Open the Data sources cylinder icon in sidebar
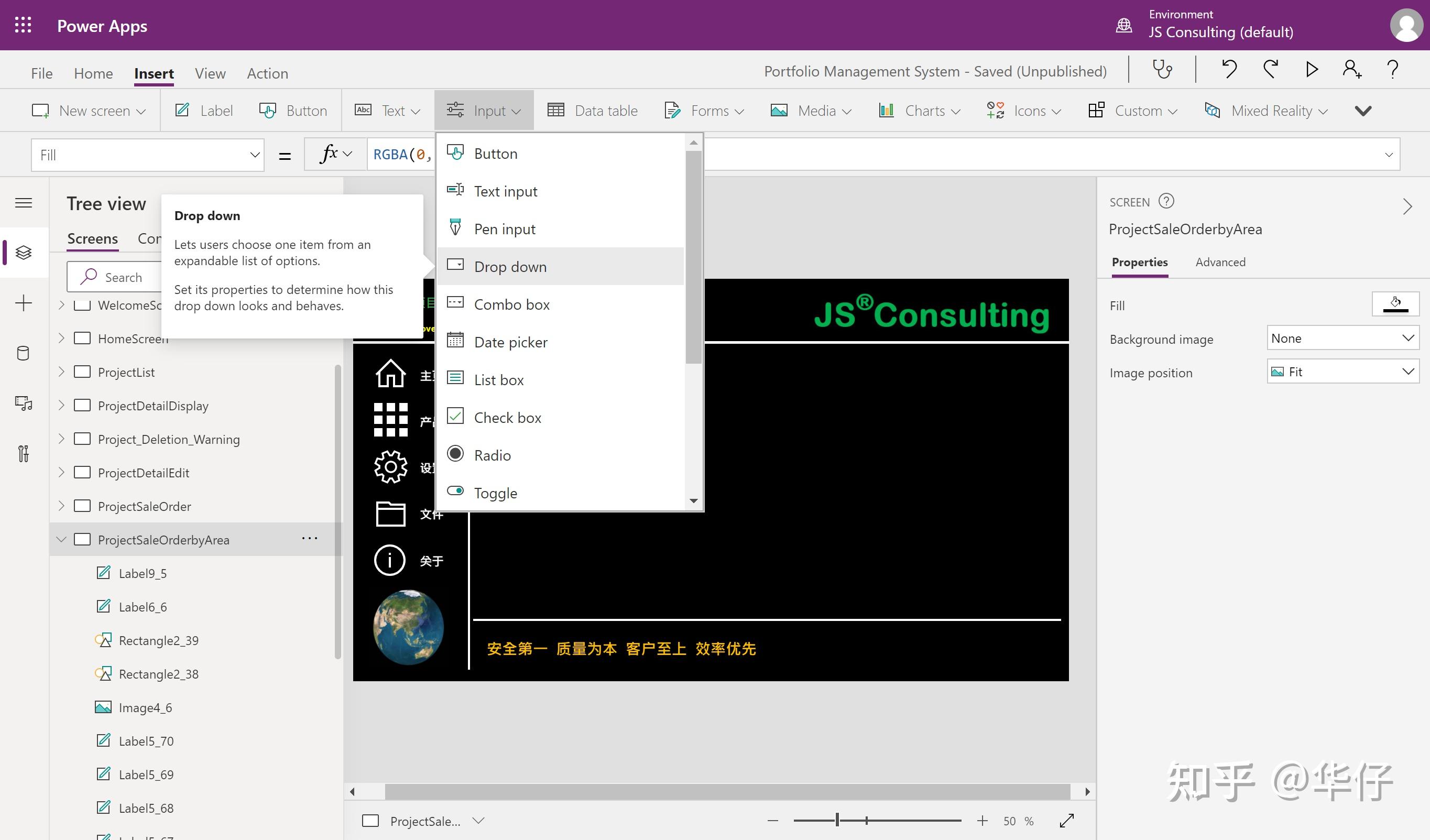This screenshot has width=1430, height=840. [23, 353]
